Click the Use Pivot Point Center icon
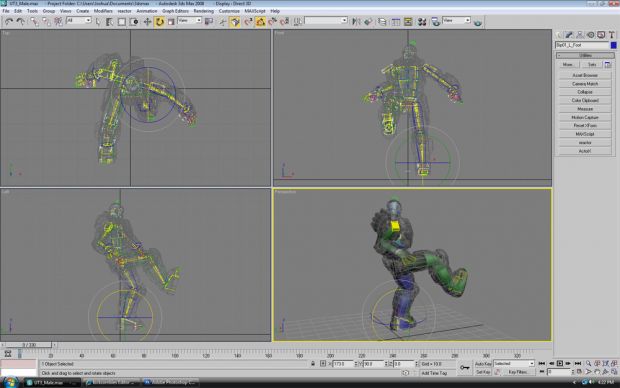The width and height of the screenshot is (620, 388). point(209,22)
